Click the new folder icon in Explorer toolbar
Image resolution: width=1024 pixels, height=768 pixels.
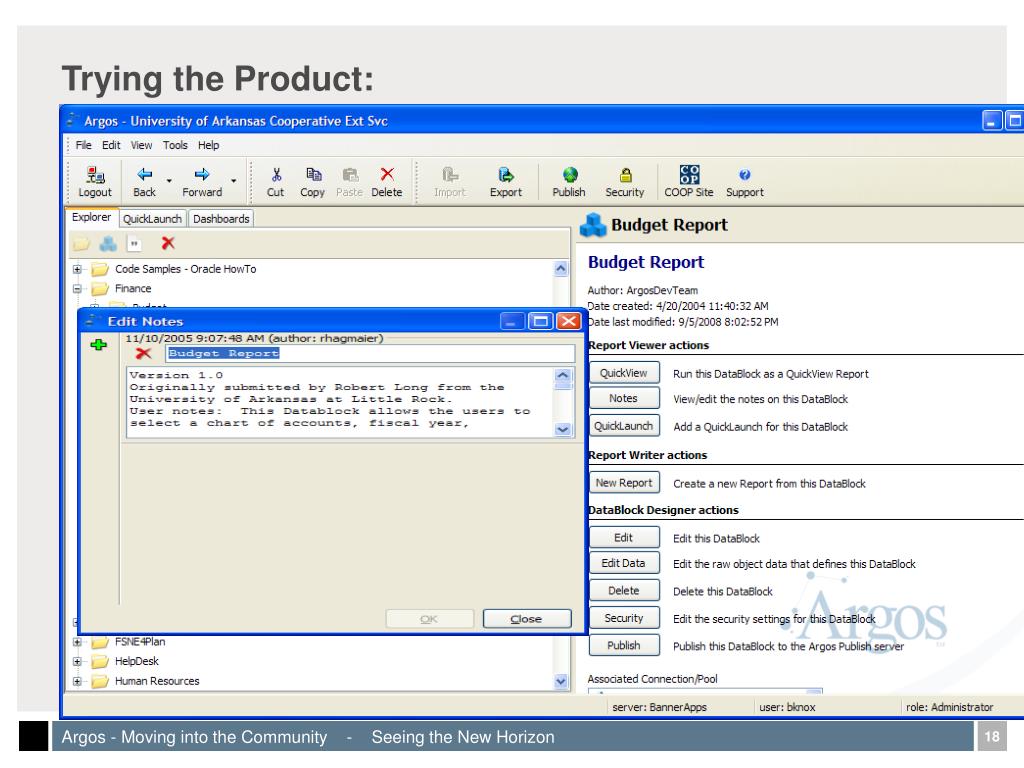coord(81,244)
